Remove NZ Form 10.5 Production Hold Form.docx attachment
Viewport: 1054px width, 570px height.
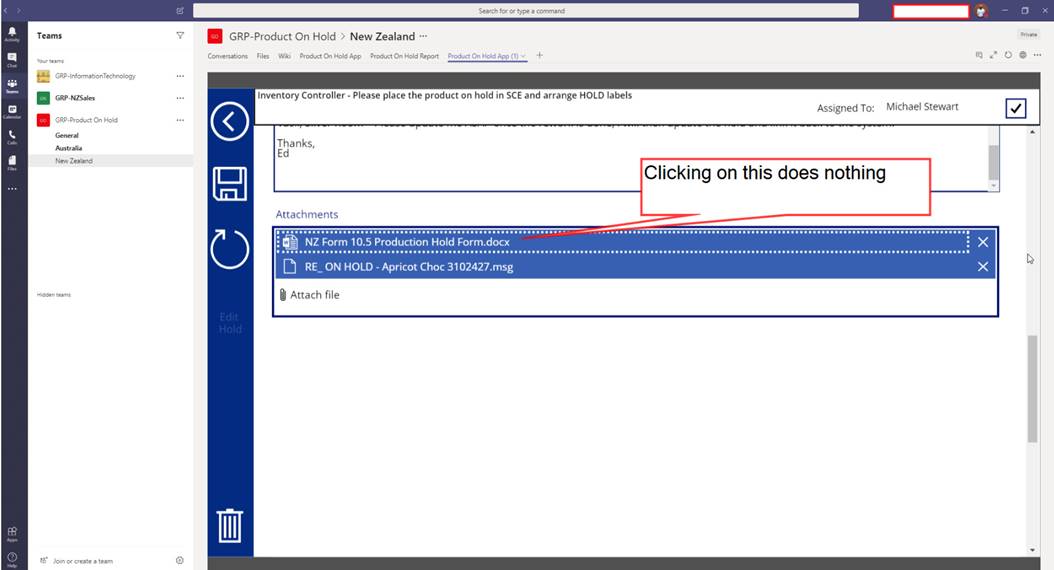pos(983,242)
